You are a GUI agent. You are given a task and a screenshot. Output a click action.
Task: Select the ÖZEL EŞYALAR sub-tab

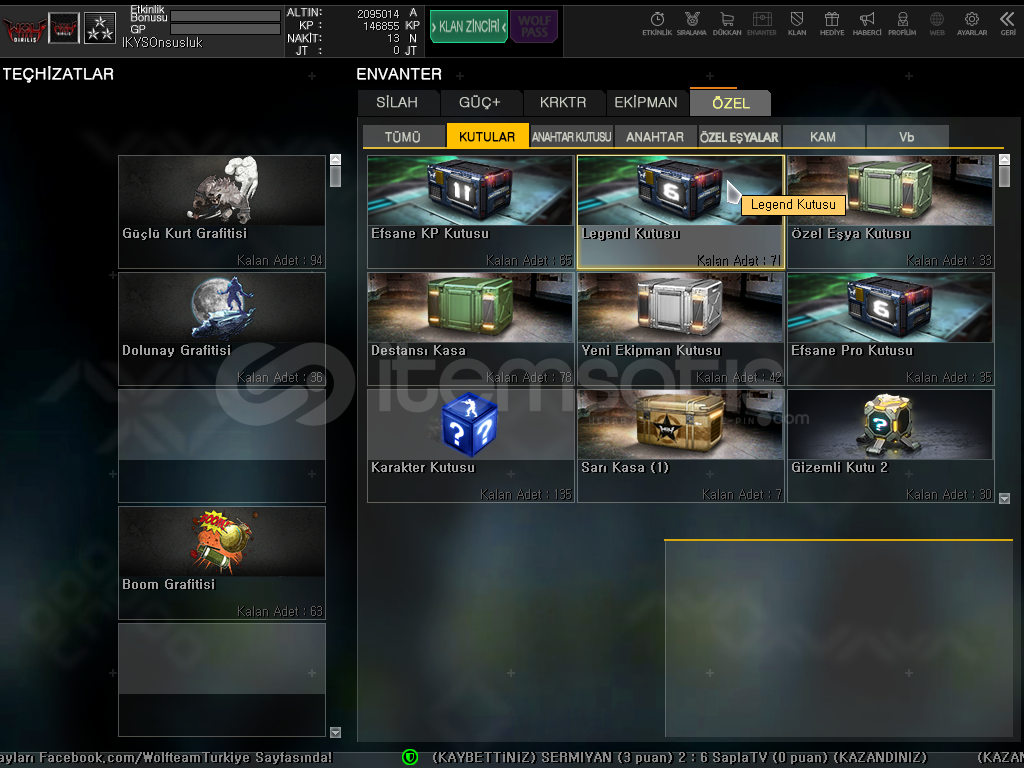tap(739, 136)
